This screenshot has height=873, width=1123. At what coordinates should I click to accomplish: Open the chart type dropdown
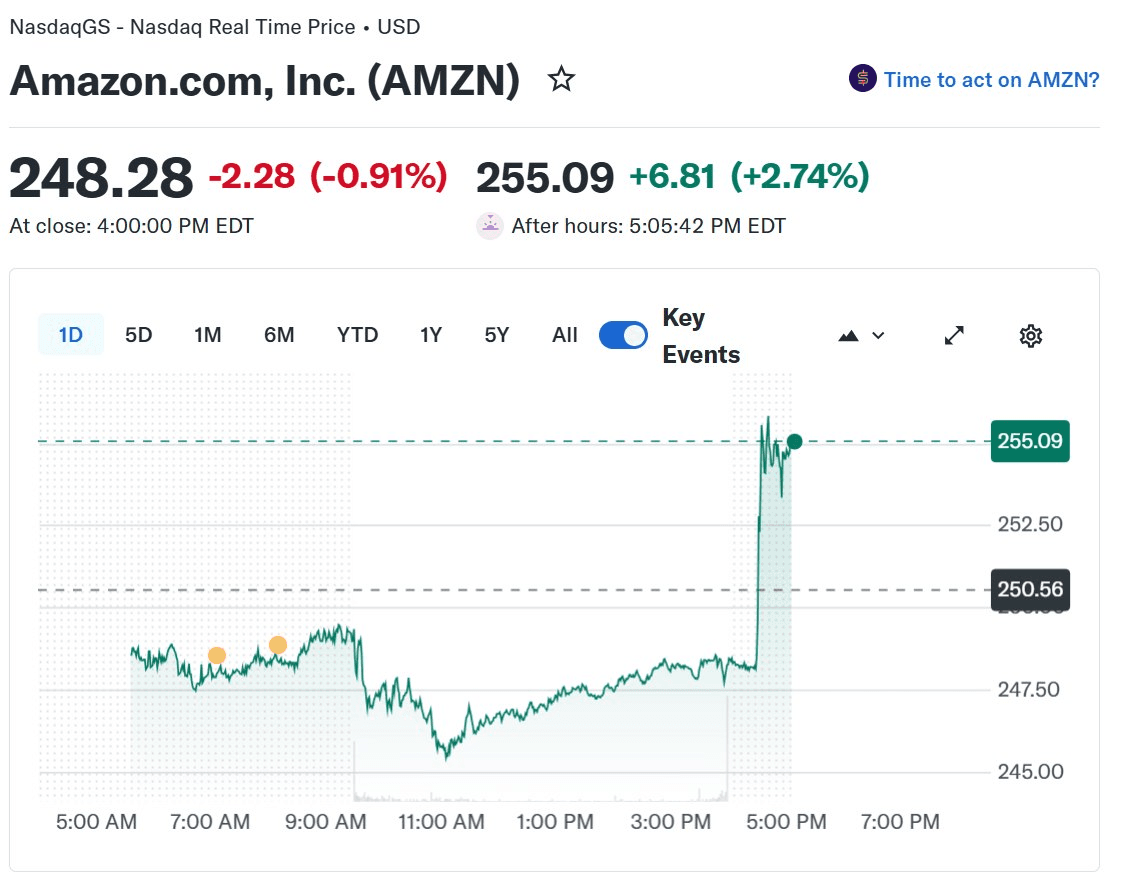coord(861,336)
